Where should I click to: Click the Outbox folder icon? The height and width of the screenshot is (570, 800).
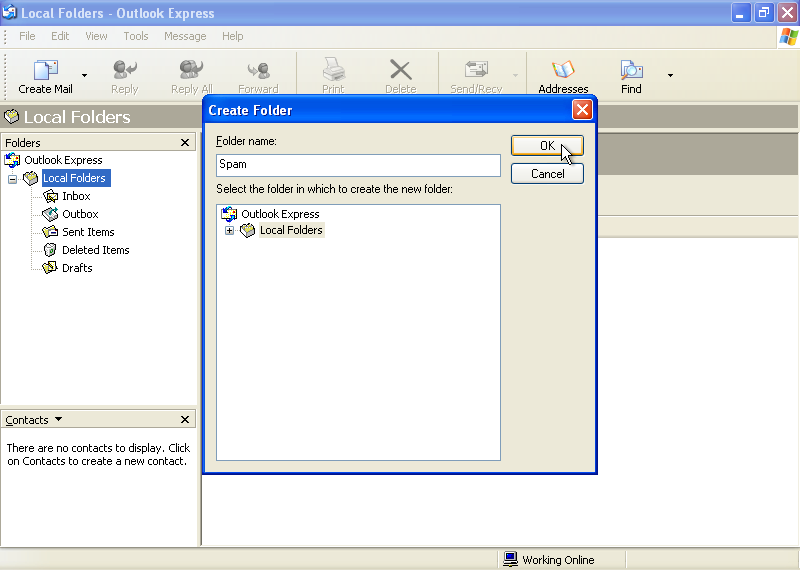point(50,214)
